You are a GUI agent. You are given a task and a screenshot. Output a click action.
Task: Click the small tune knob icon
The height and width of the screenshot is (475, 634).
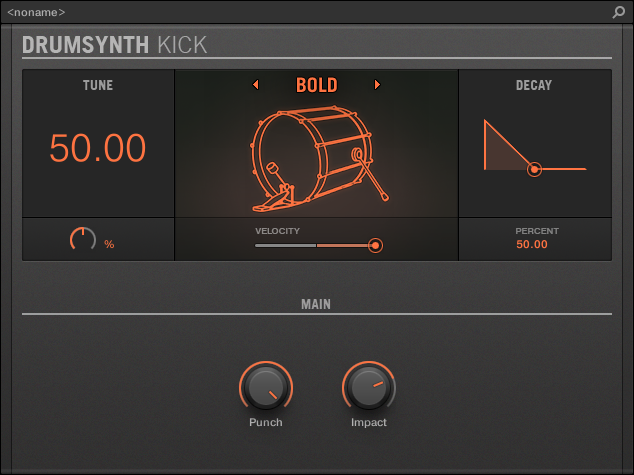pos(82,240)
